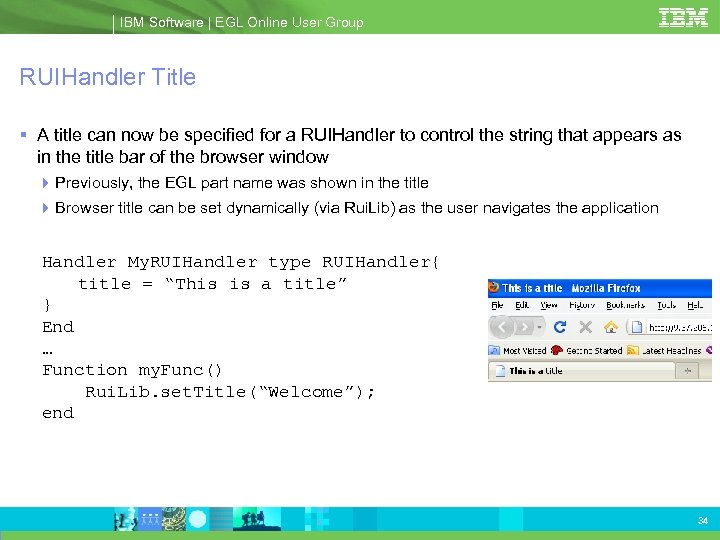Click the IBM logo in the header
This screenshot has width=720, height=540.
[x=683, y=17]
